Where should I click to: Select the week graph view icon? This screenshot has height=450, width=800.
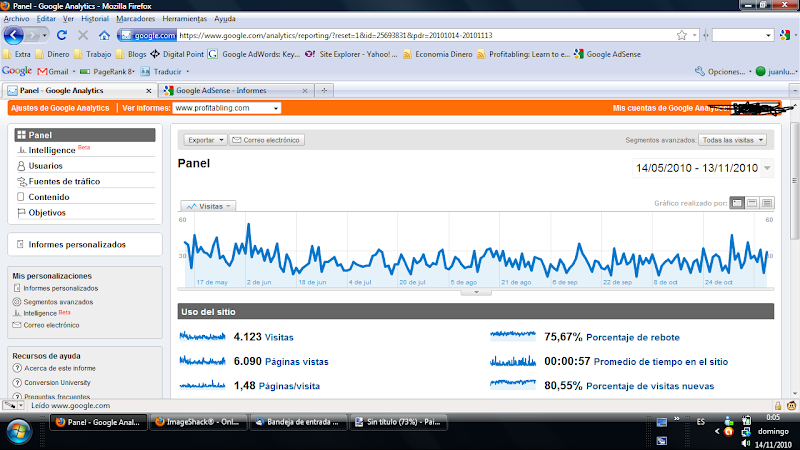752,203
